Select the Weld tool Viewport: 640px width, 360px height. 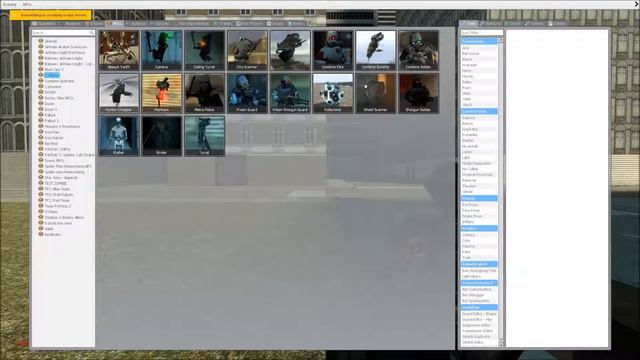coord(479,99)
